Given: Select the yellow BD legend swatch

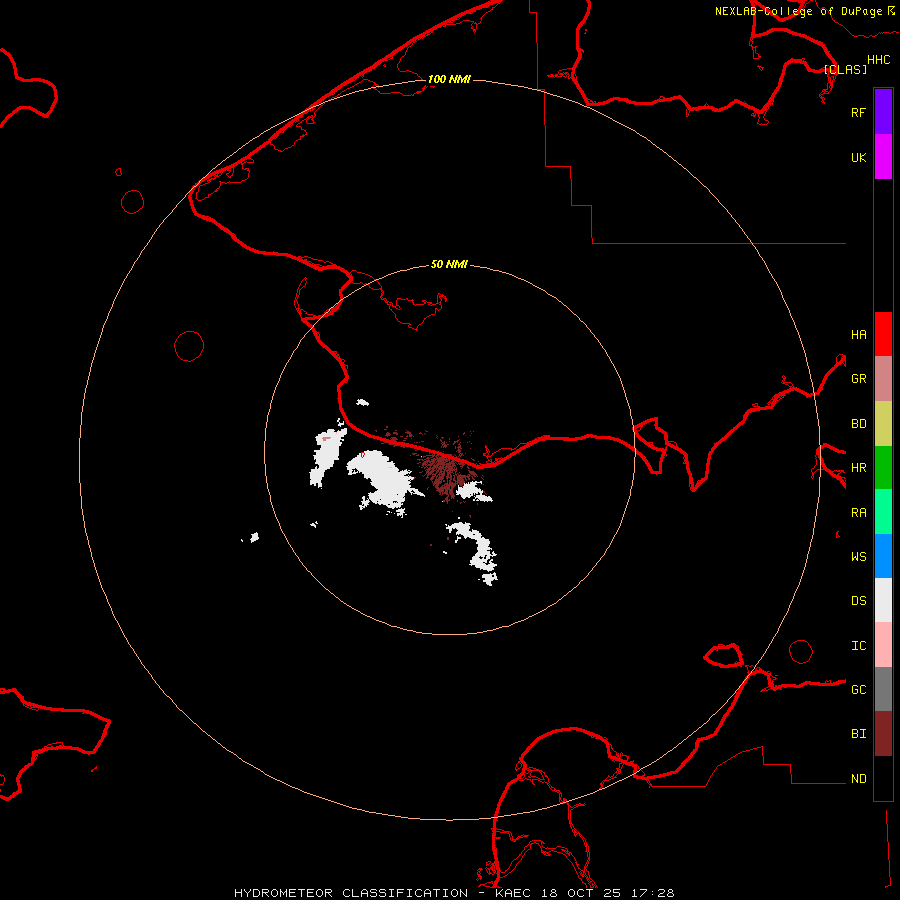Looking at the screenshot, I should click(x=883, y=424).
